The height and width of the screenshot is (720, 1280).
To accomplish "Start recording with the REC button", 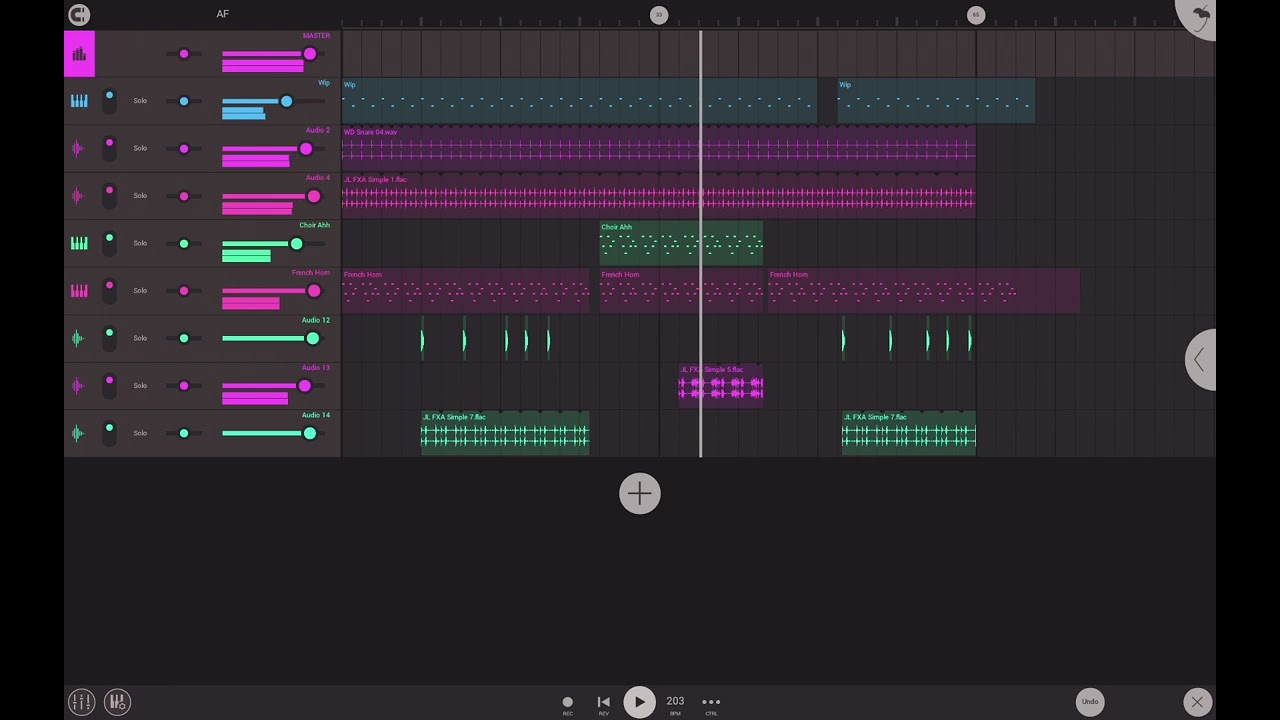I will pyautogui.click(x=567, y=704).
